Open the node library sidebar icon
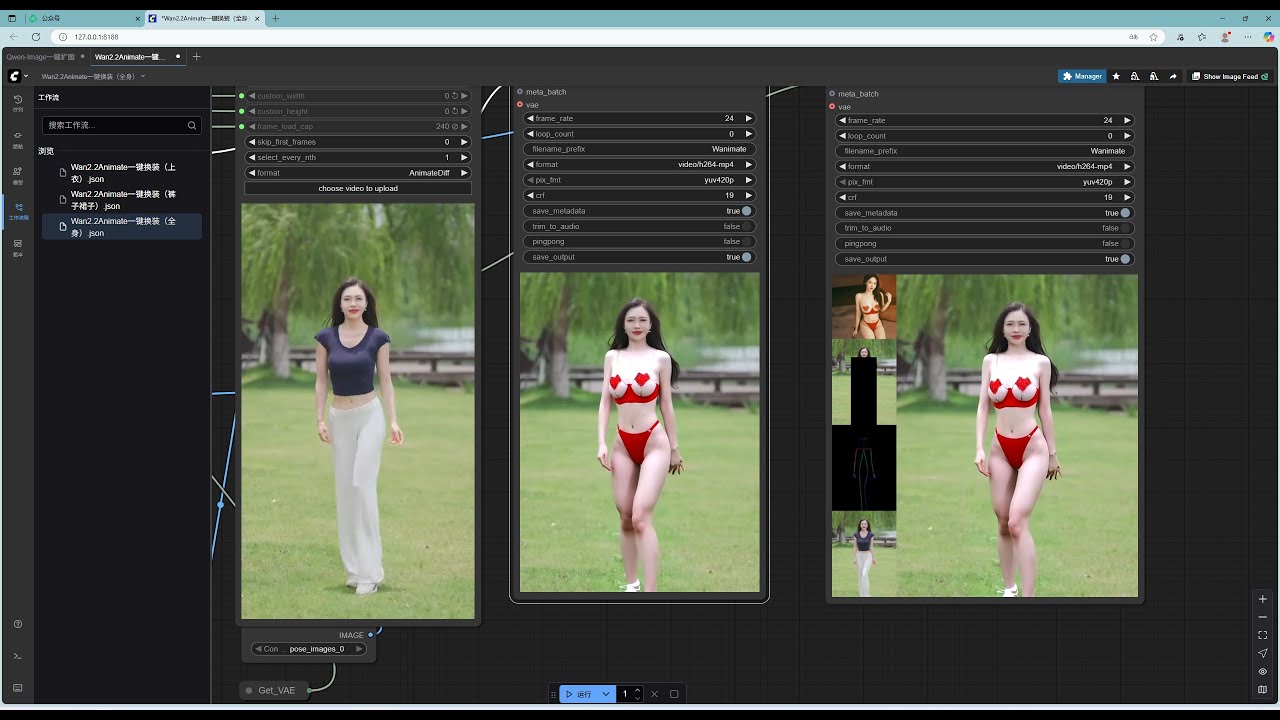Image resolution: width=1280 pixels, height=720 pixels. point(17,138)
